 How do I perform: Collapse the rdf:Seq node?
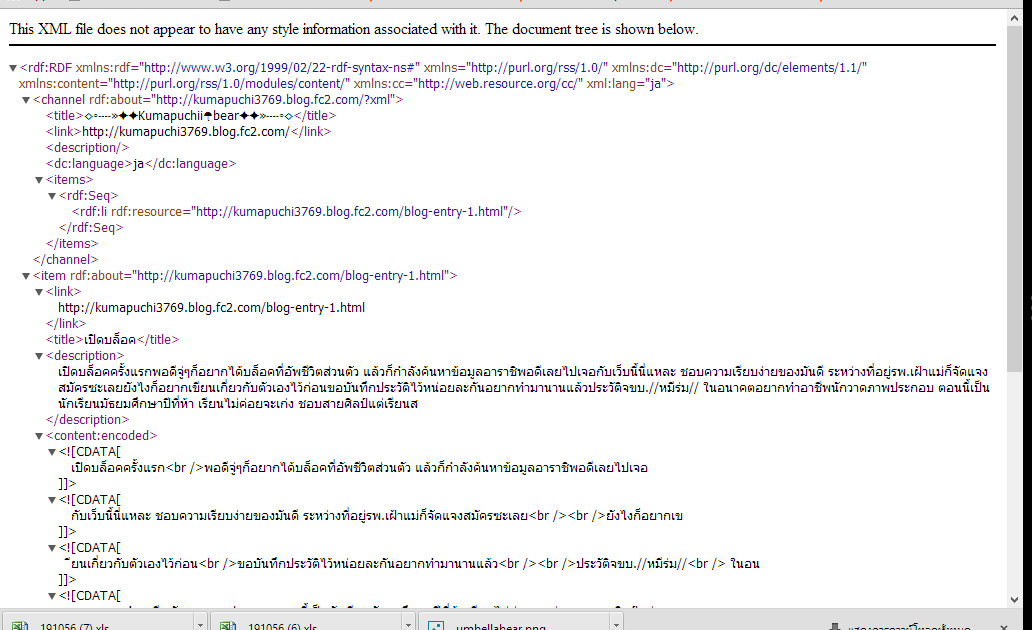point(51,196)
